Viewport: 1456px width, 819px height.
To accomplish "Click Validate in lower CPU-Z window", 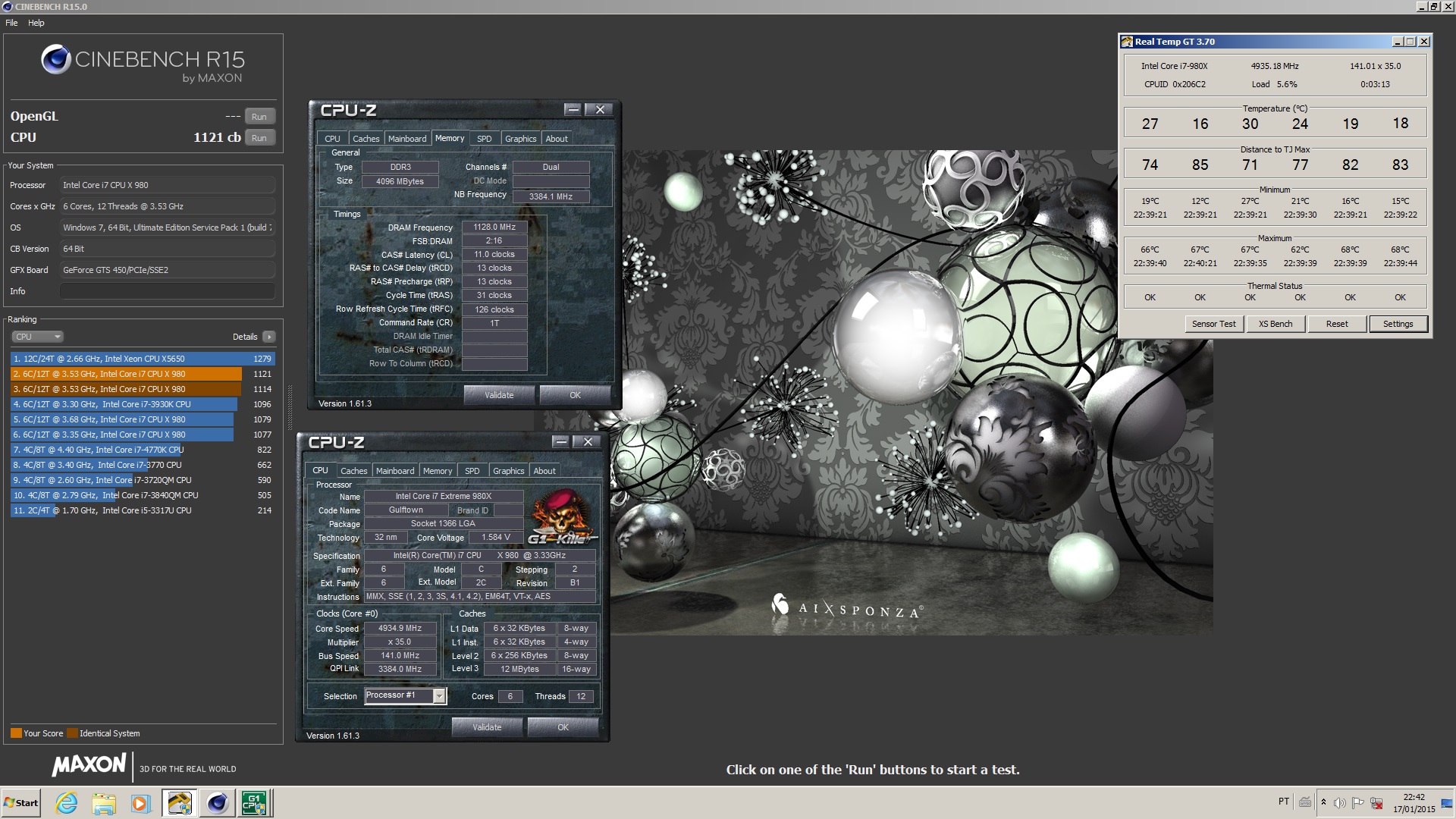I will click(487, 727).
